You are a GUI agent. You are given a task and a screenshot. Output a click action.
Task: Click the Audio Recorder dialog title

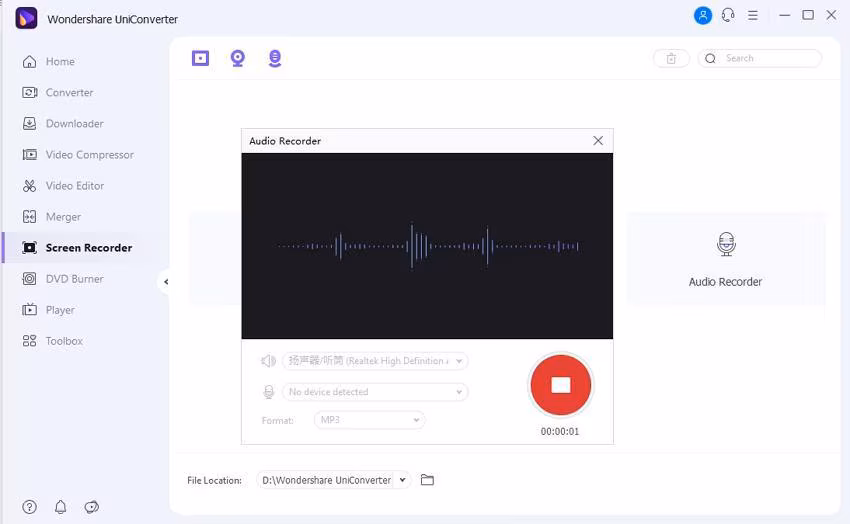[x=285, y=141]
